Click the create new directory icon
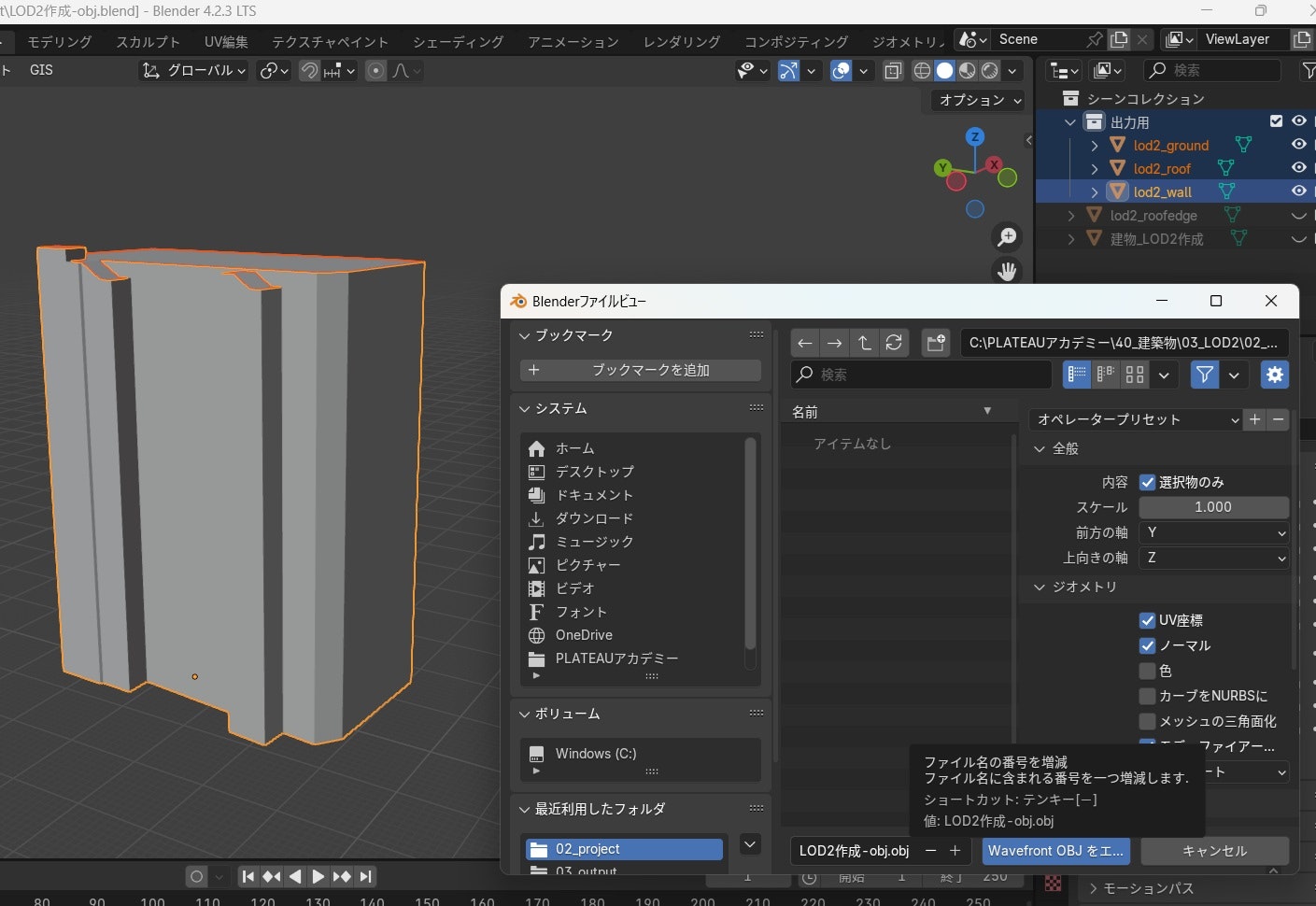This screenshot has width=1316, height=906. coord(935,343)
